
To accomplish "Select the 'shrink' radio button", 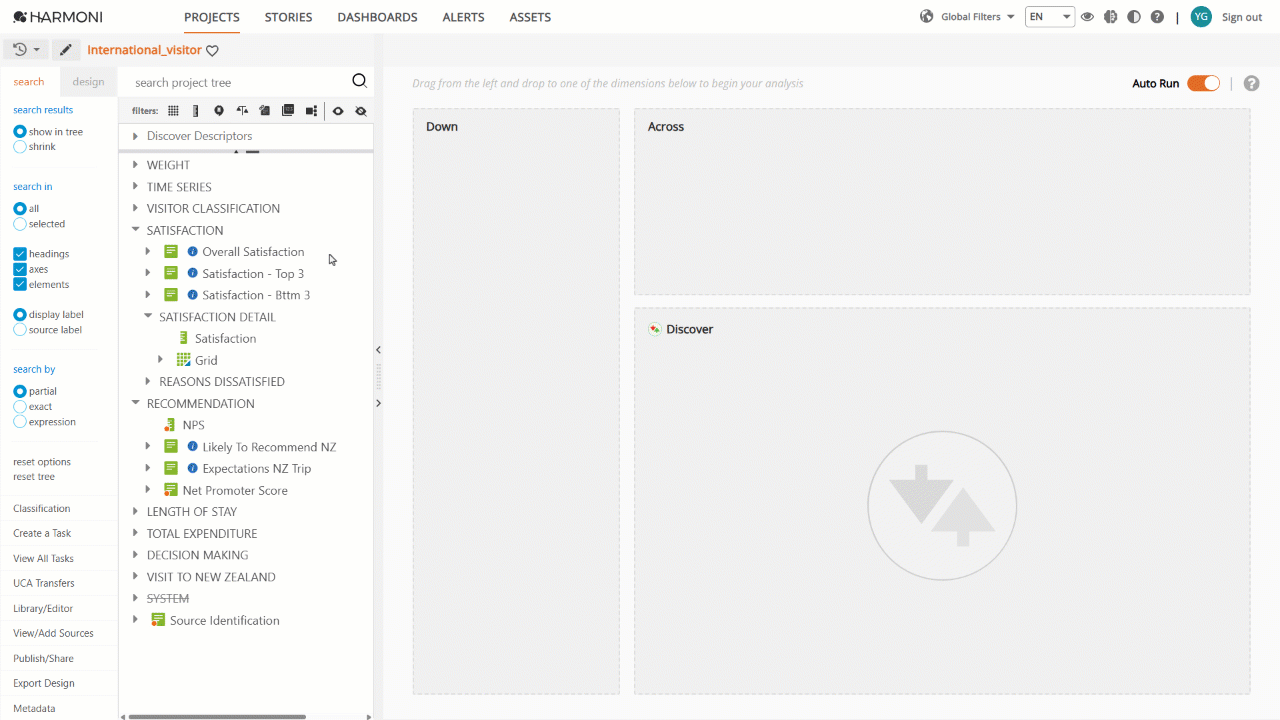I will (x=20, y=147).
